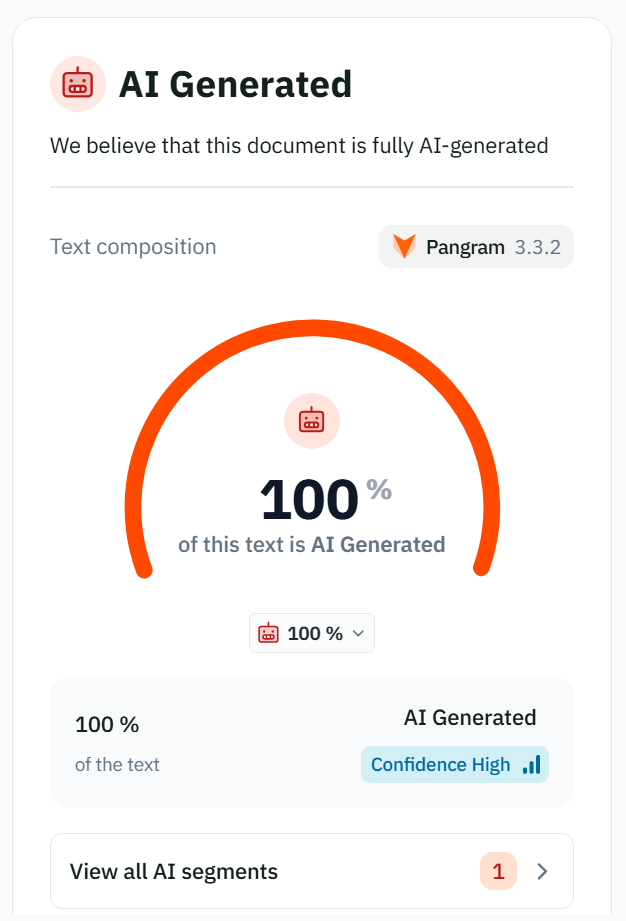Open the 100 % composition dropdown
626x921 pixels.
click(x=312, y=633)
